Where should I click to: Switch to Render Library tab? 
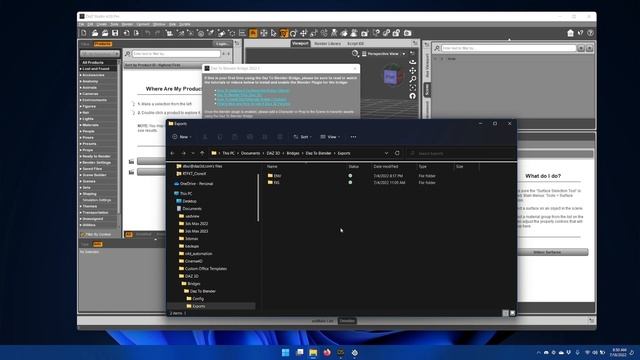pyautogui.click(x=327, y=43)
